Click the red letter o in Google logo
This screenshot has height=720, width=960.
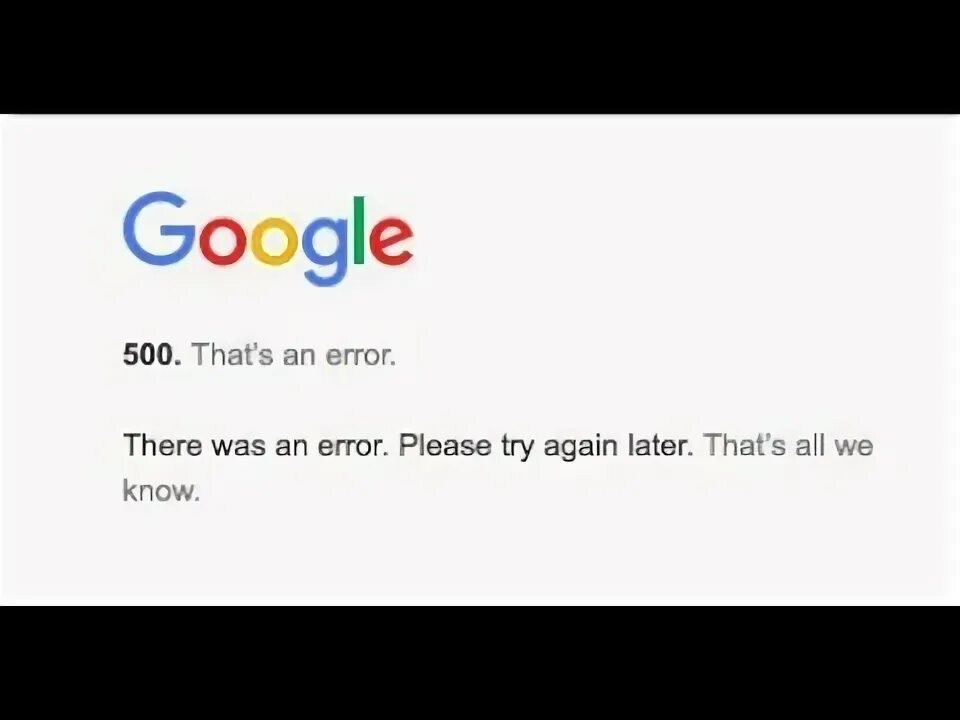222,241
